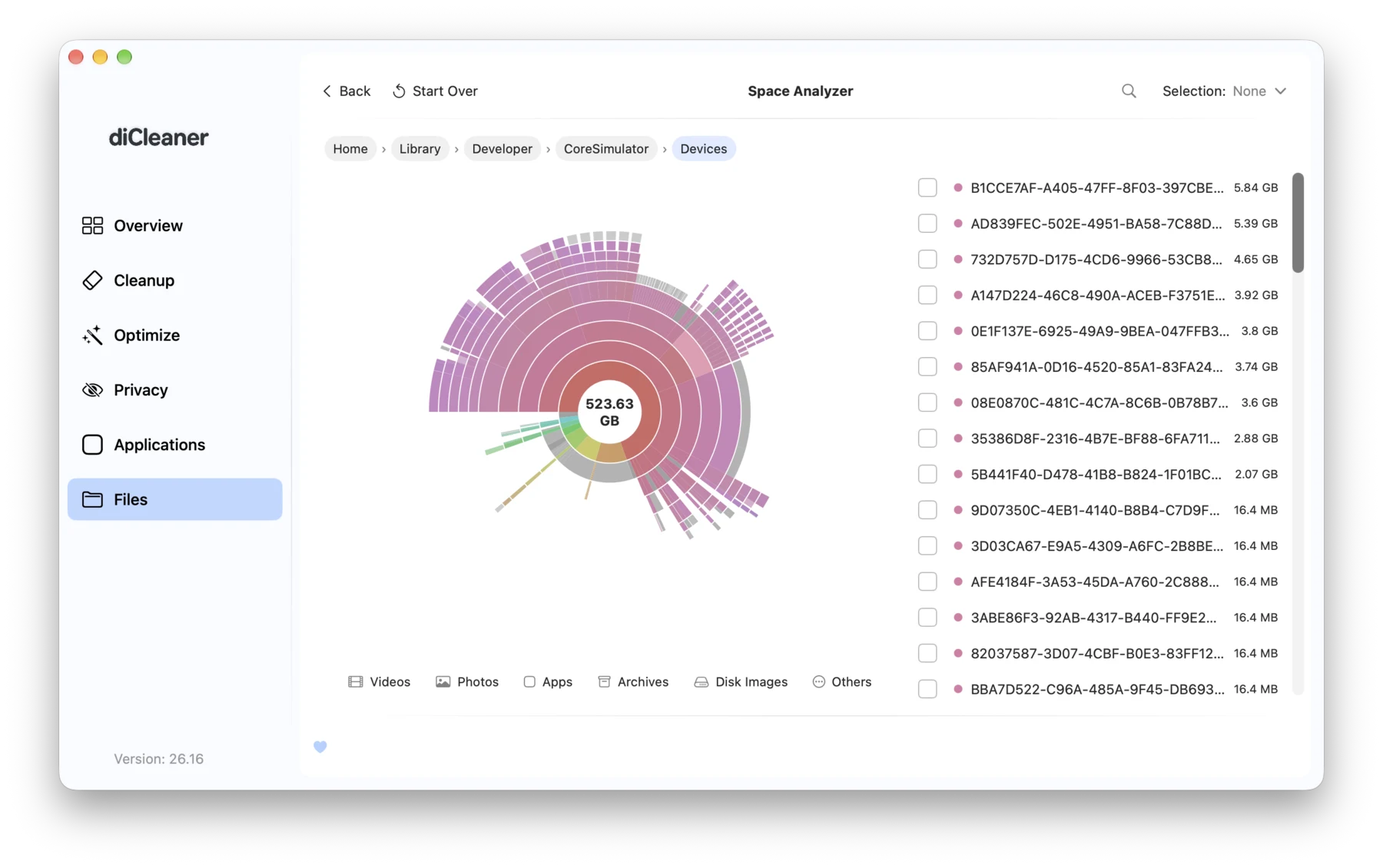The height and width of the screenshot is (868, 1383).
Task: Click the Privacy crossed-eye icon
Action: 92,389
